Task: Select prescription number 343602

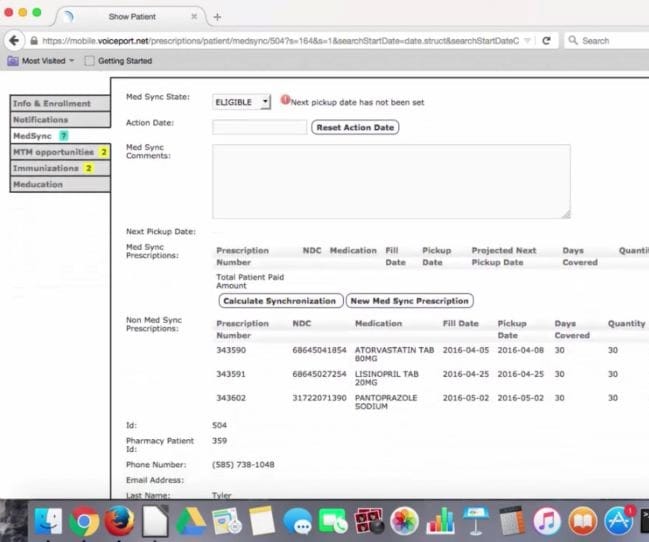Action: point(231,398)
